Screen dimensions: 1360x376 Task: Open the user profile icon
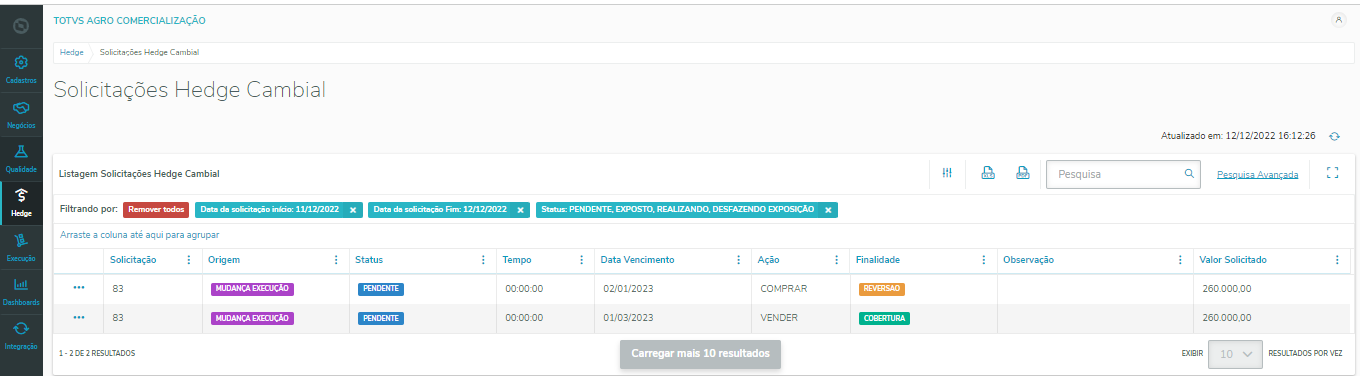point(1339,20)
